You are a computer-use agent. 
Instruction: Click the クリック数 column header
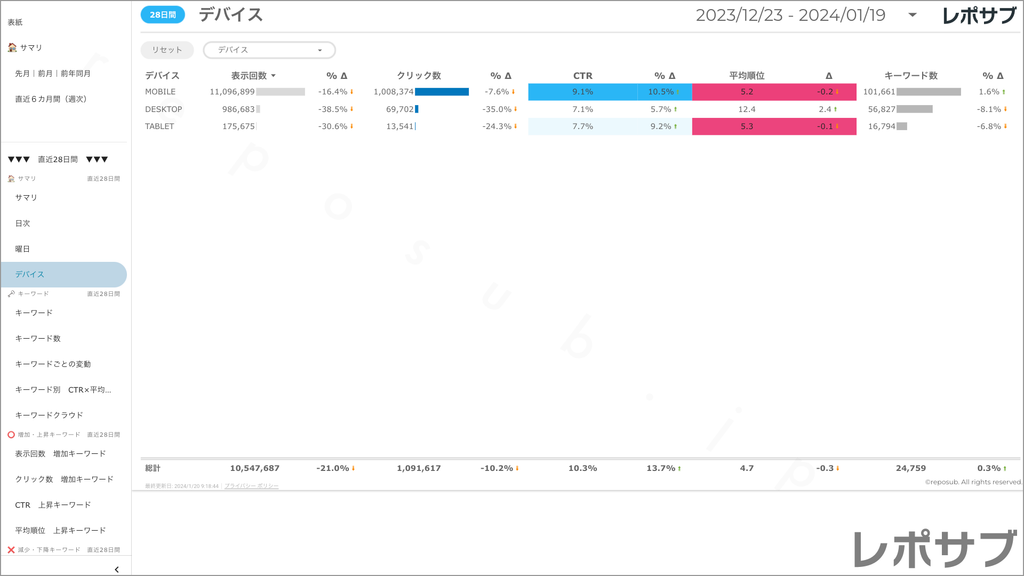[x=418, y=76]
